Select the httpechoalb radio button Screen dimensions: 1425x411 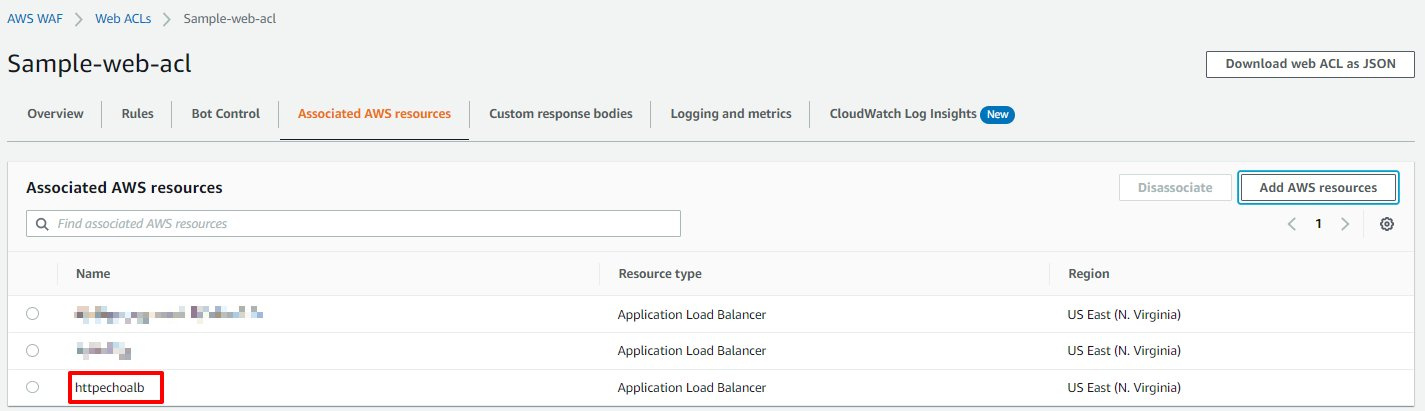tap(33, 387)
